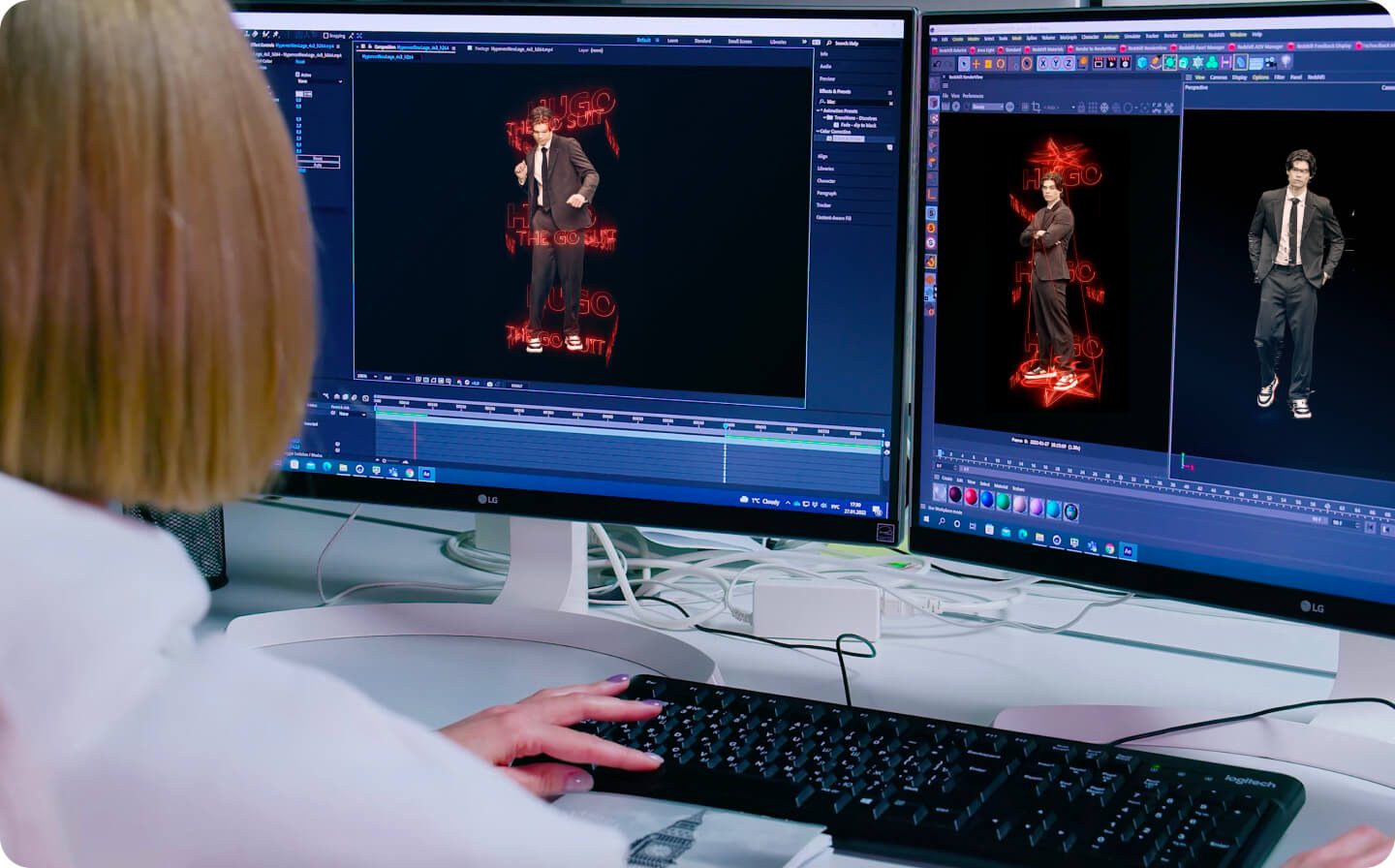
Task: Open Preferences menu in Redshift RenderView
Action: [x=973, y=96]
